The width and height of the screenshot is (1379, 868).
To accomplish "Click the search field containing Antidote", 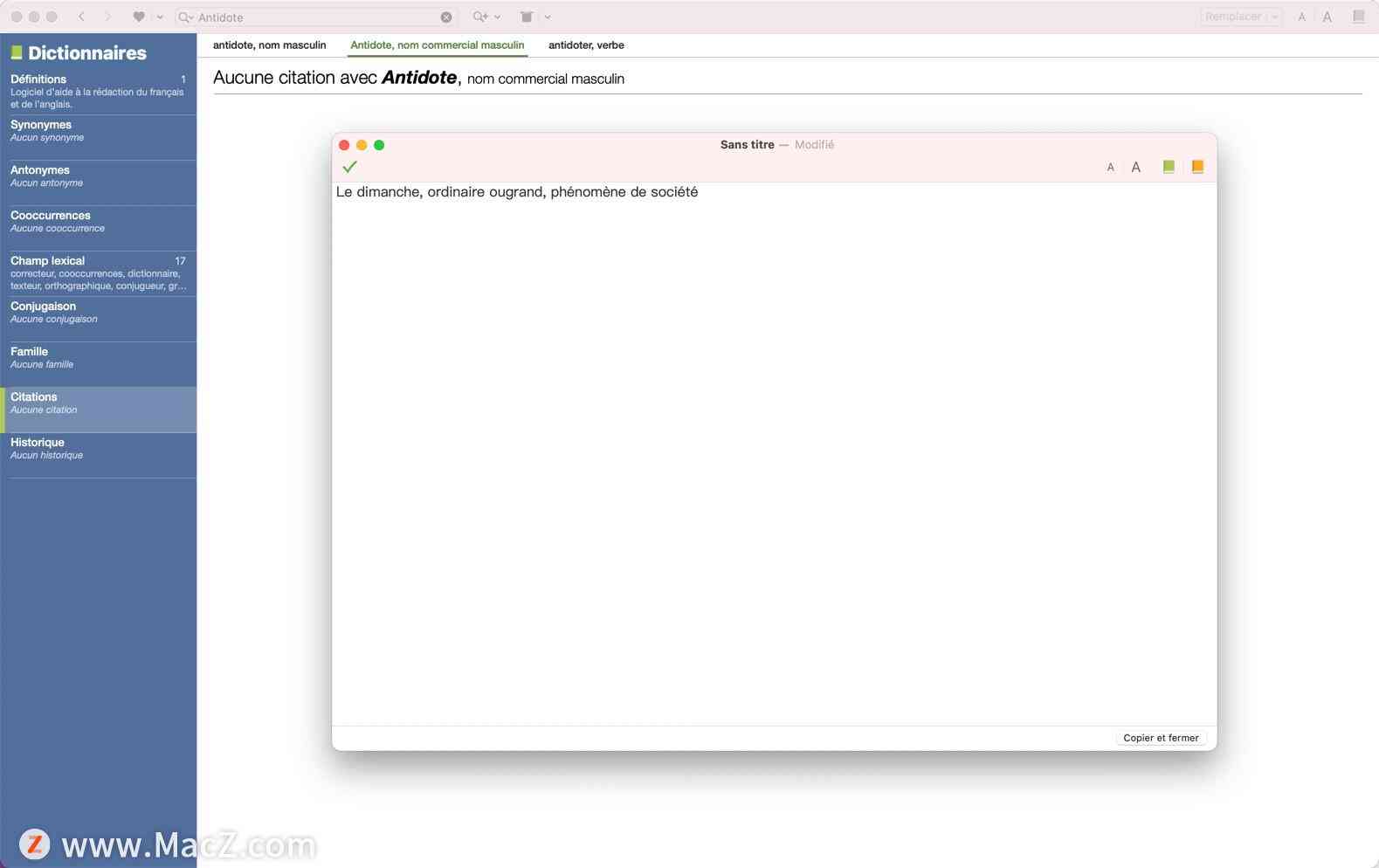I will click(x=316, y=17).
